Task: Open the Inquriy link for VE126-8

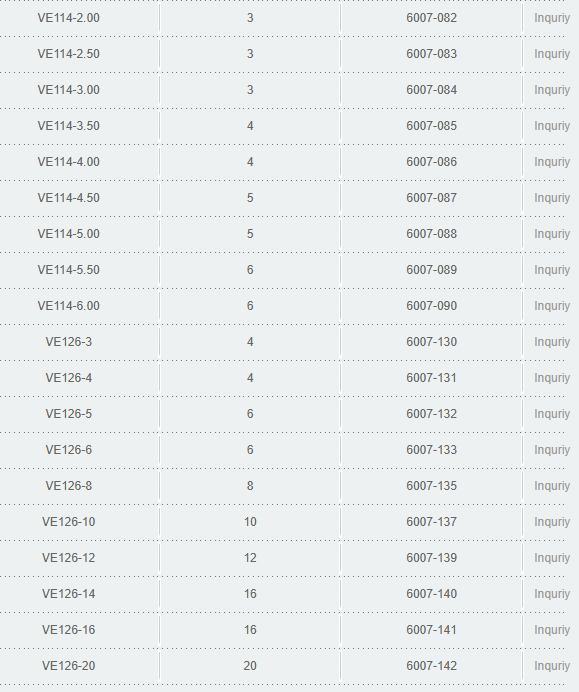Action: [x=552, y=486]
